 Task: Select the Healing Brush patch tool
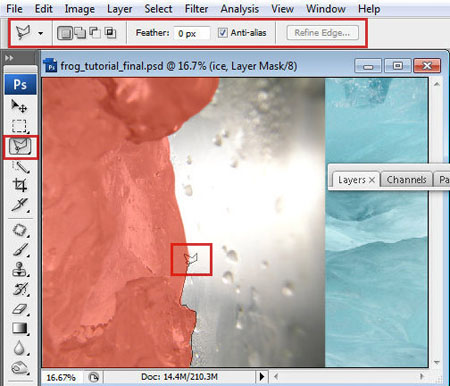point(20,230)
